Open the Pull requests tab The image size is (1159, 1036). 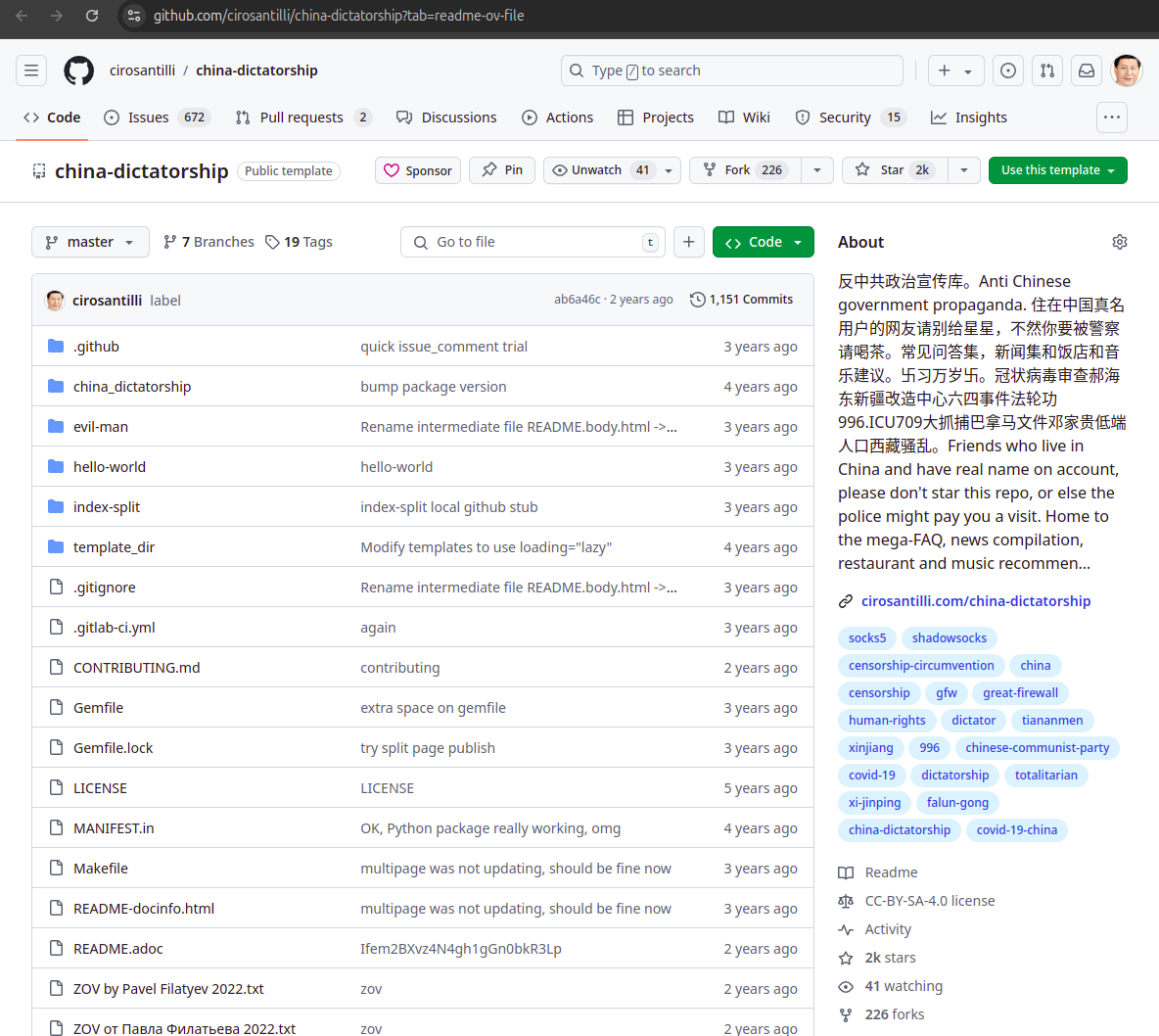[x=303, y=117]
